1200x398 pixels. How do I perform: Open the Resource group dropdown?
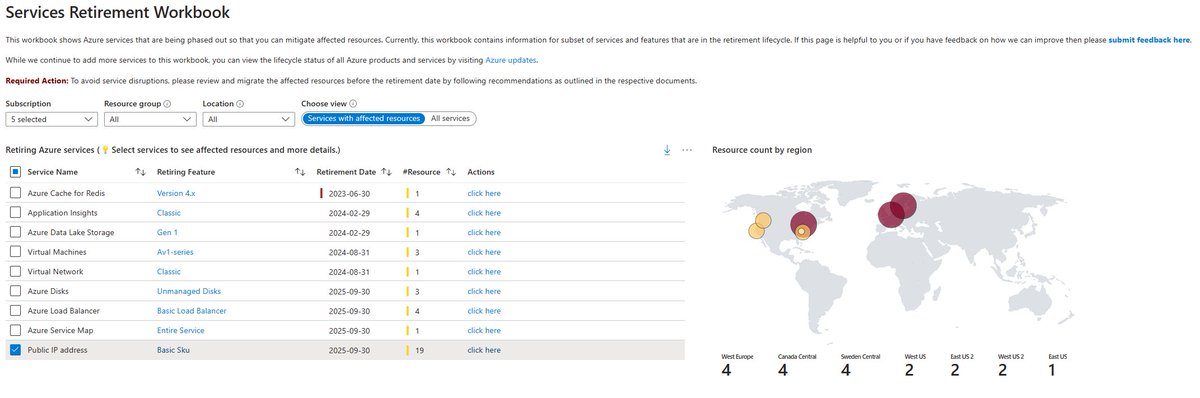(149, 119)
